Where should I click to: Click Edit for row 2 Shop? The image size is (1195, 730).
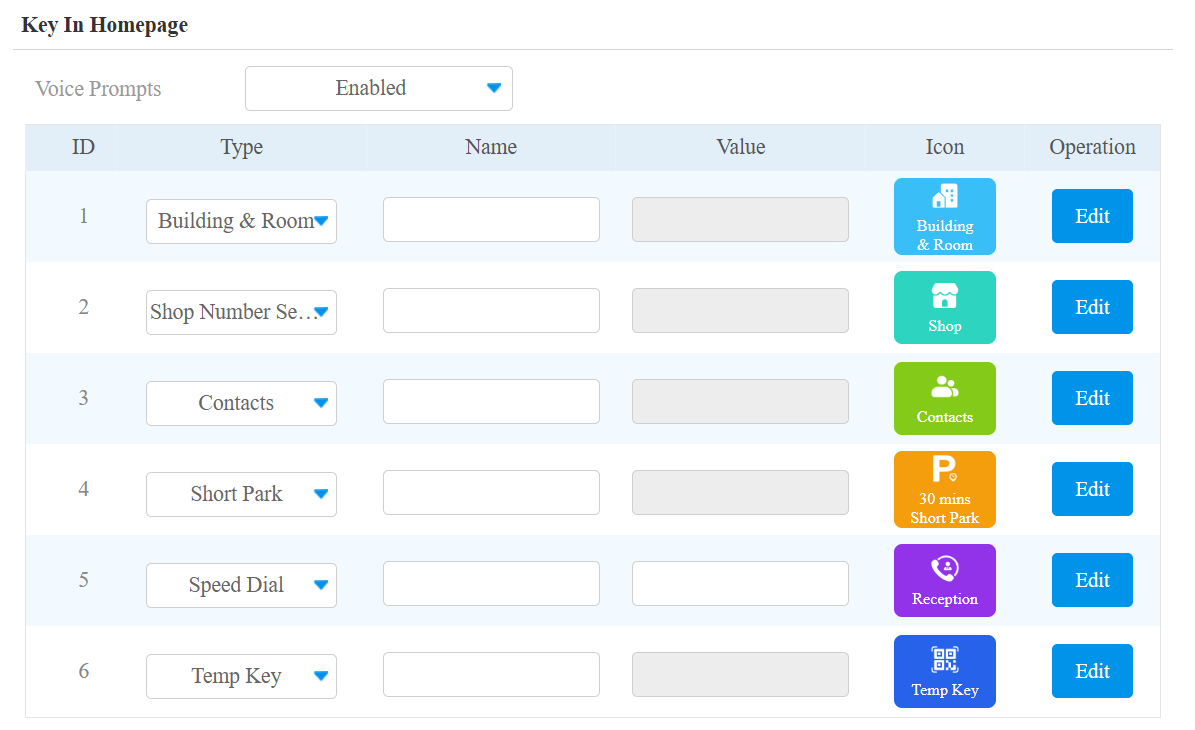(1092, 307)
